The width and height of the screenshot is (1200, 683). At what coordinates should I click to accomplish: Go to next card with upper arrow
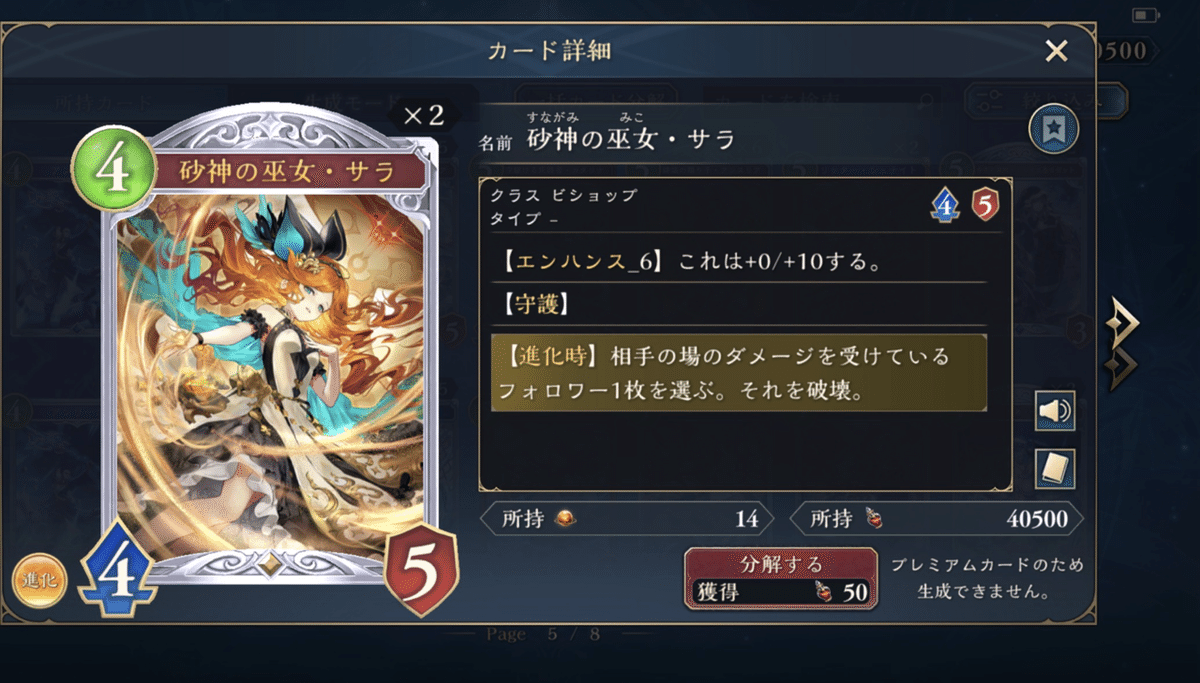(1123, 323)
